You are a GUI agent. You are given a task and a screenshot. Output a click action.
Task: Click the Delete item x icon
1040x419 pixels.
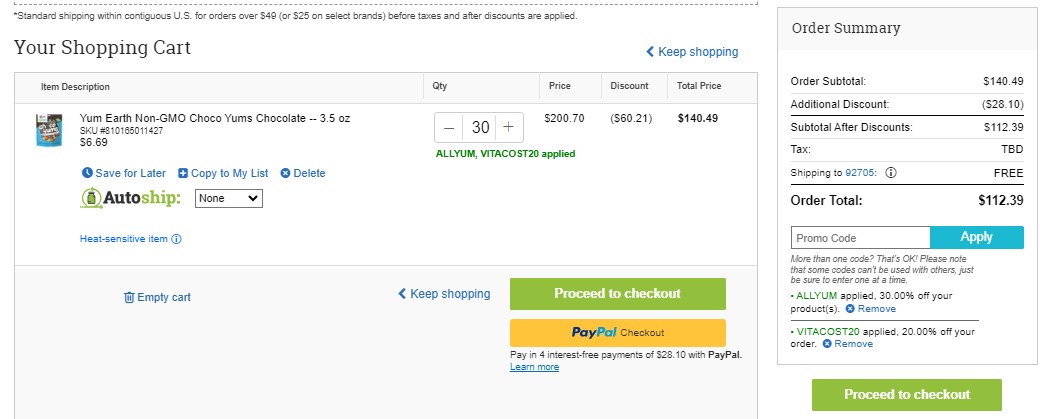(285, 173)
